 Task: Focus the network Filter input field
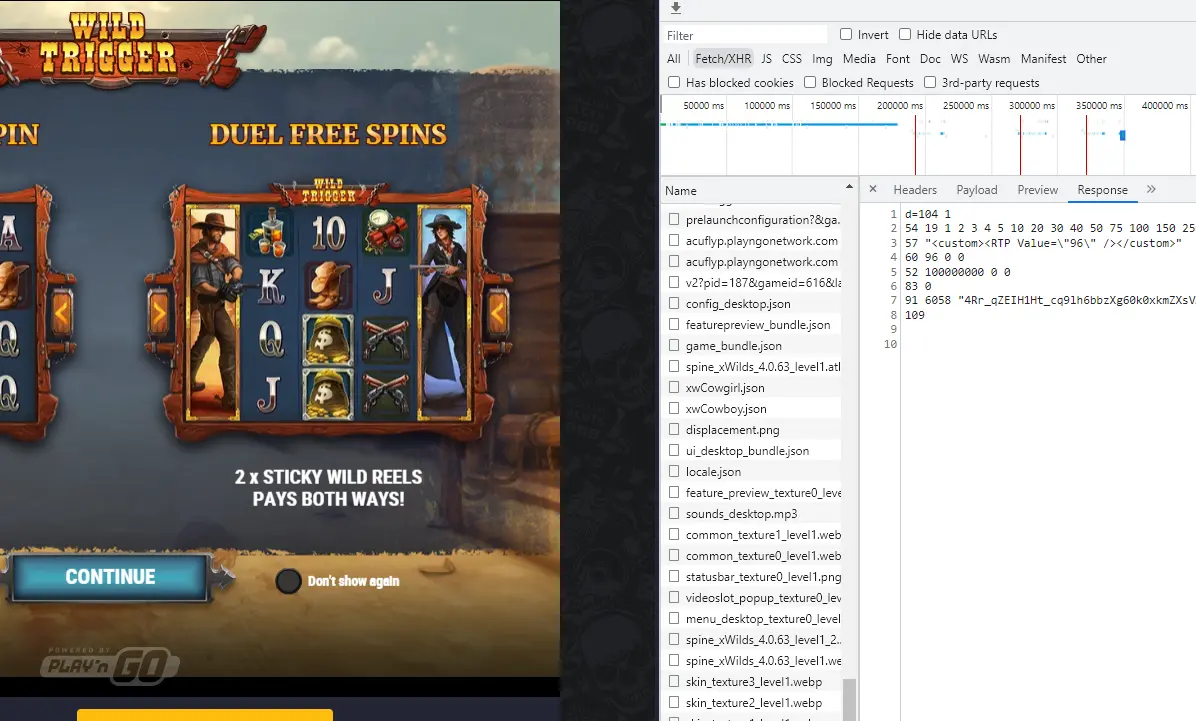[744, 35]
